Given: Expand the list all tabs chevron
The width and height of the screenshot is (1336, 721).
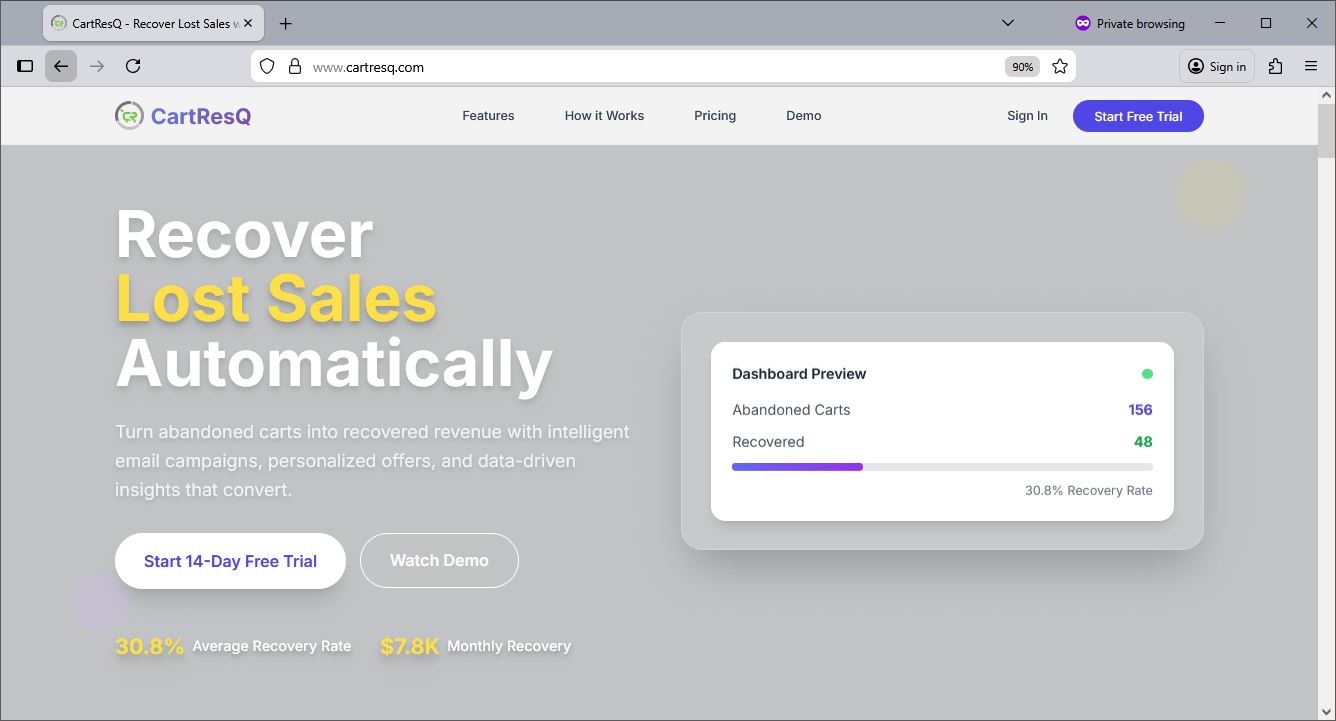Looking at the screenshot, I should tap(1008, 23).
